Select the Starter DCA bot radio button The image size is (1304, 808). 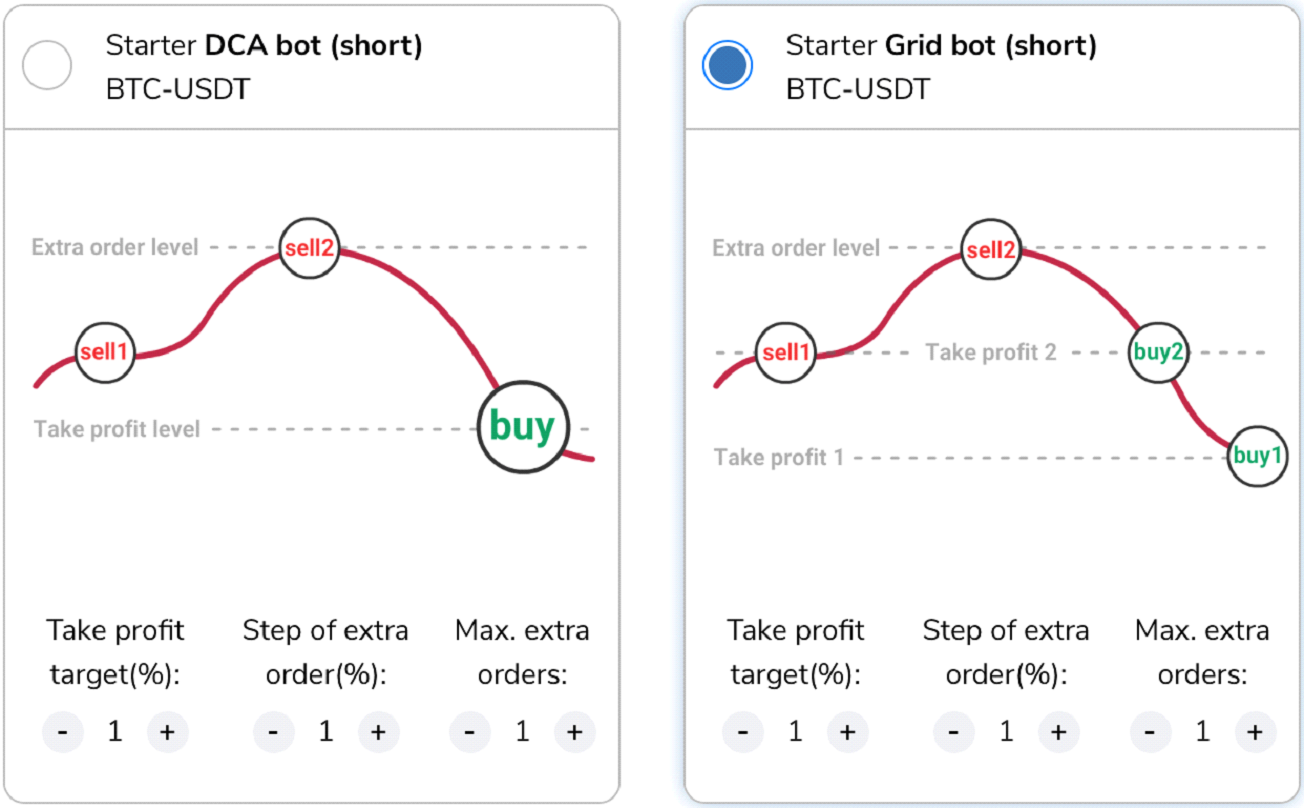(x=46, y=67)
